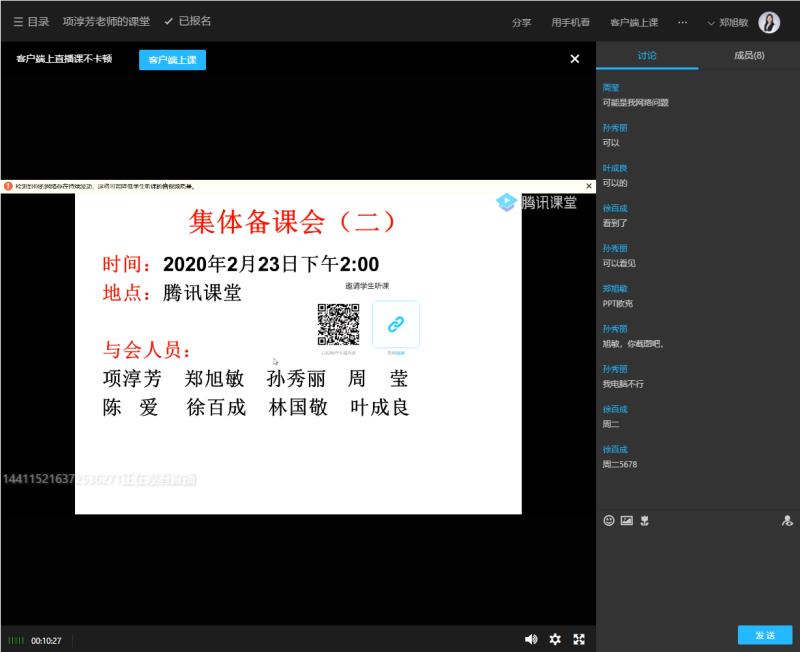Click the blue 客户端上课 button
This screenshot has width=800, height=652.
pos(172,60)
